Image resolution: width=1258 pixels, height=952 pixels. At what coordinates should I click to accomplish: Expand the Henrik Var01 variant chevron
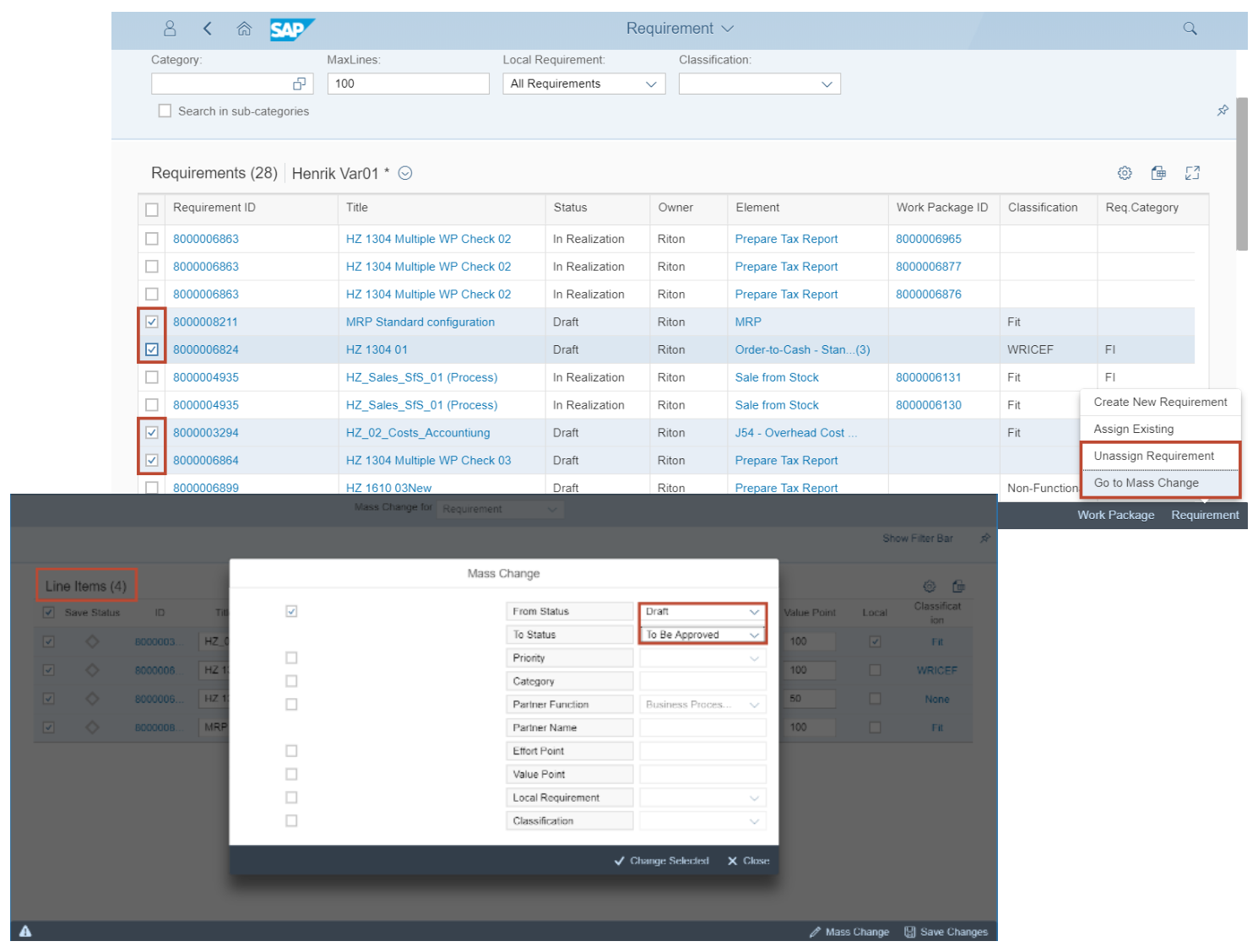(x=404, y=173)
